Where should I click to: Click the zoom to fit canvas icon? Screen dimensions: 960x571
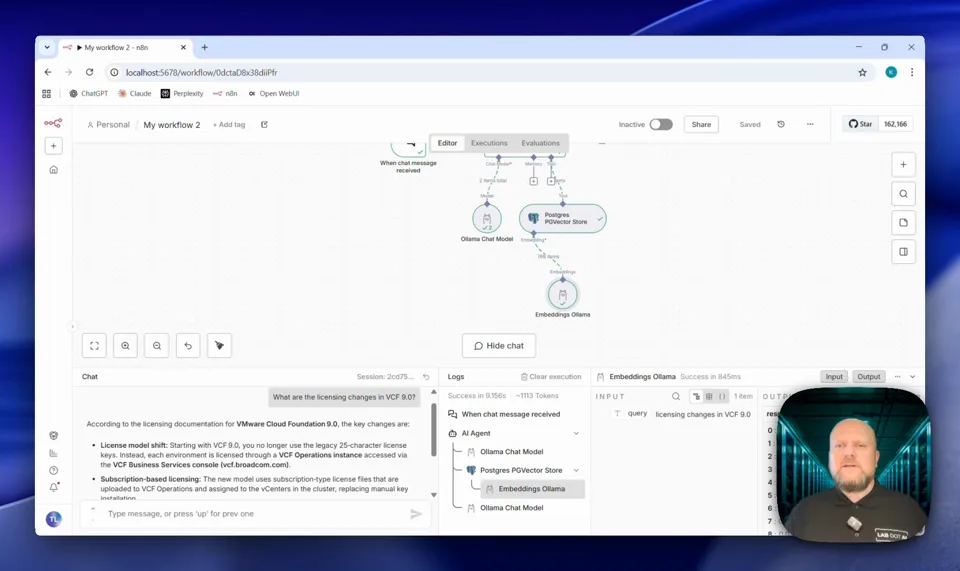(94, 346)
